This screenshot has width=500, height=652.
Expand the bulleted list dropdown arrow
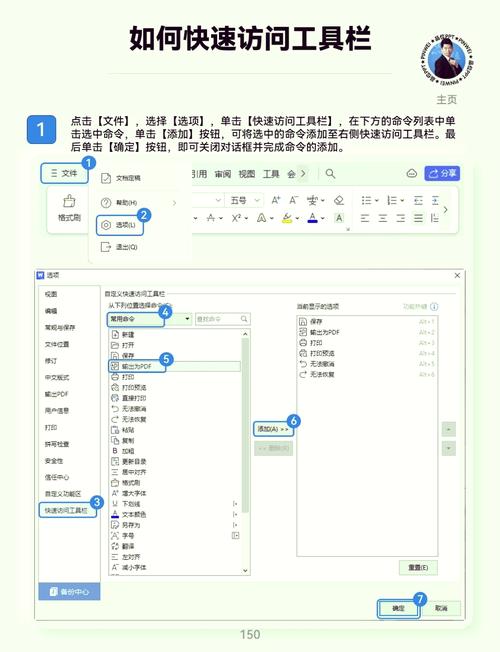pos(376,201)
